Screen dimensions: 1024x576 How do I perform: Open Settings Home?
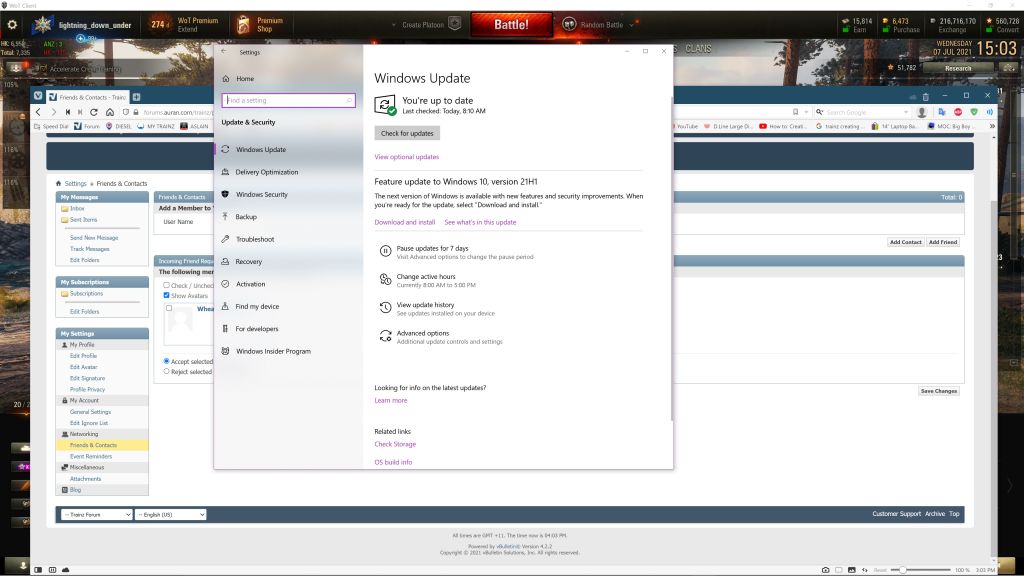click(245, 78)
